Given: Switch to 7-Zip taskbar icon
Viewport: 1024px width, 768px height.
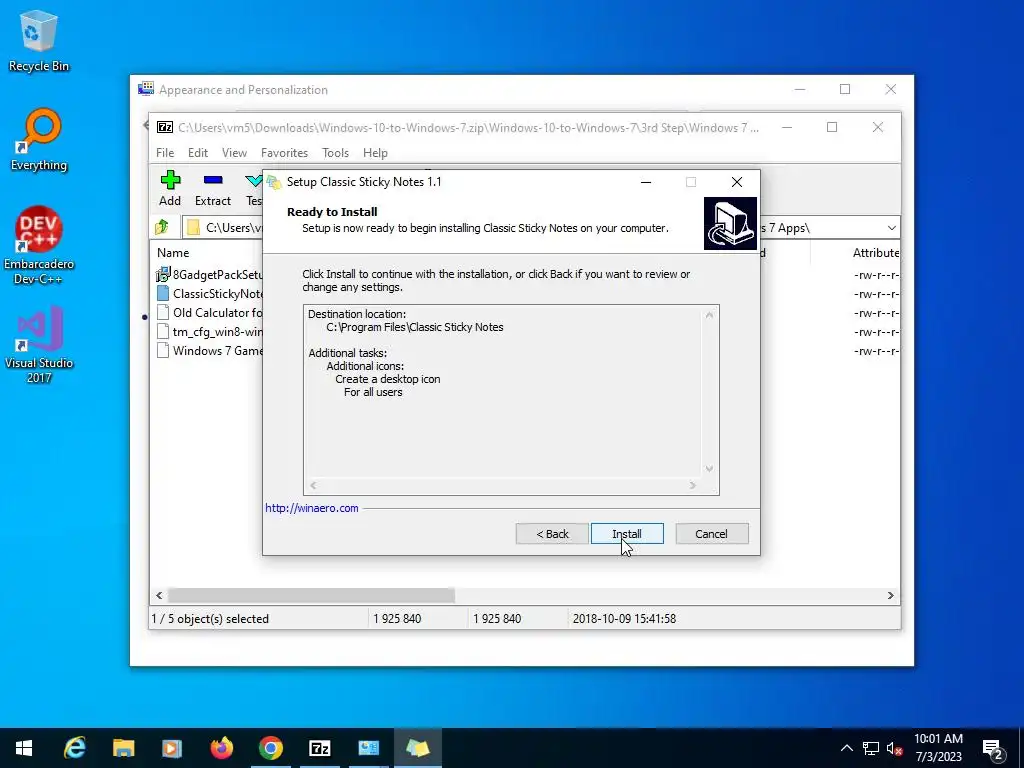Looking at the screenshot, I should tap(319, 748).
